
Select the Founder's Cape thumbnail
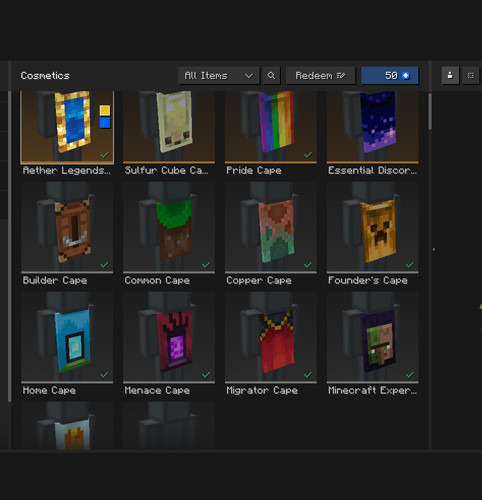coord(373,227)
